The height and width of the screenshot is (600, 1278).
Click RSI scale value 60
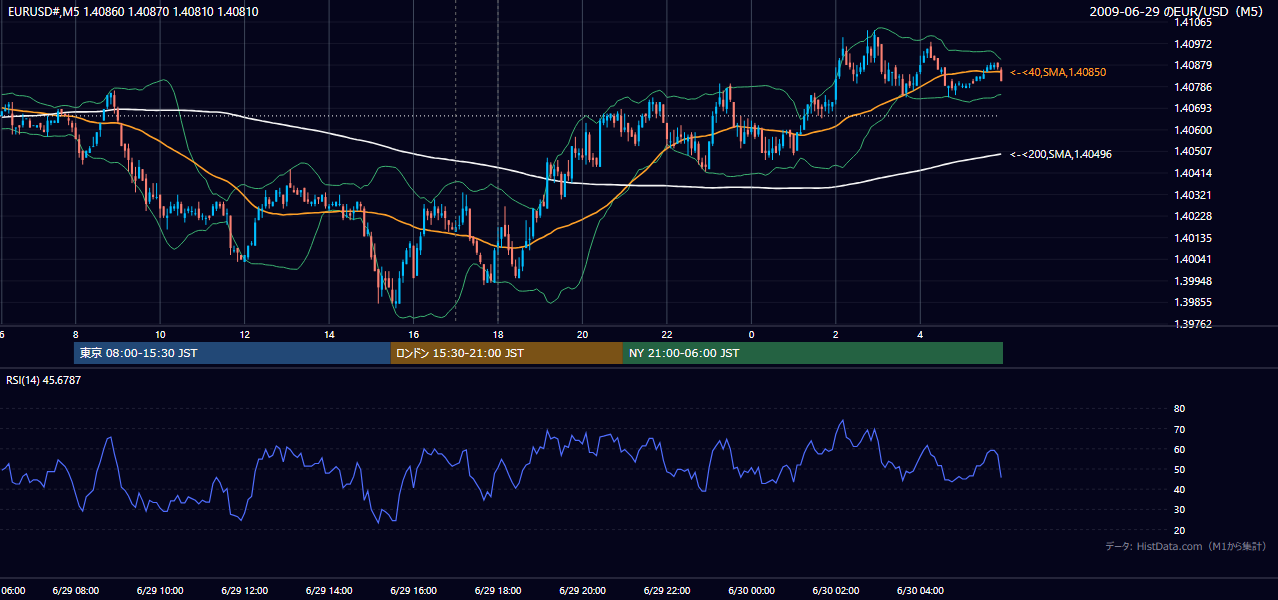[1180, 449]
